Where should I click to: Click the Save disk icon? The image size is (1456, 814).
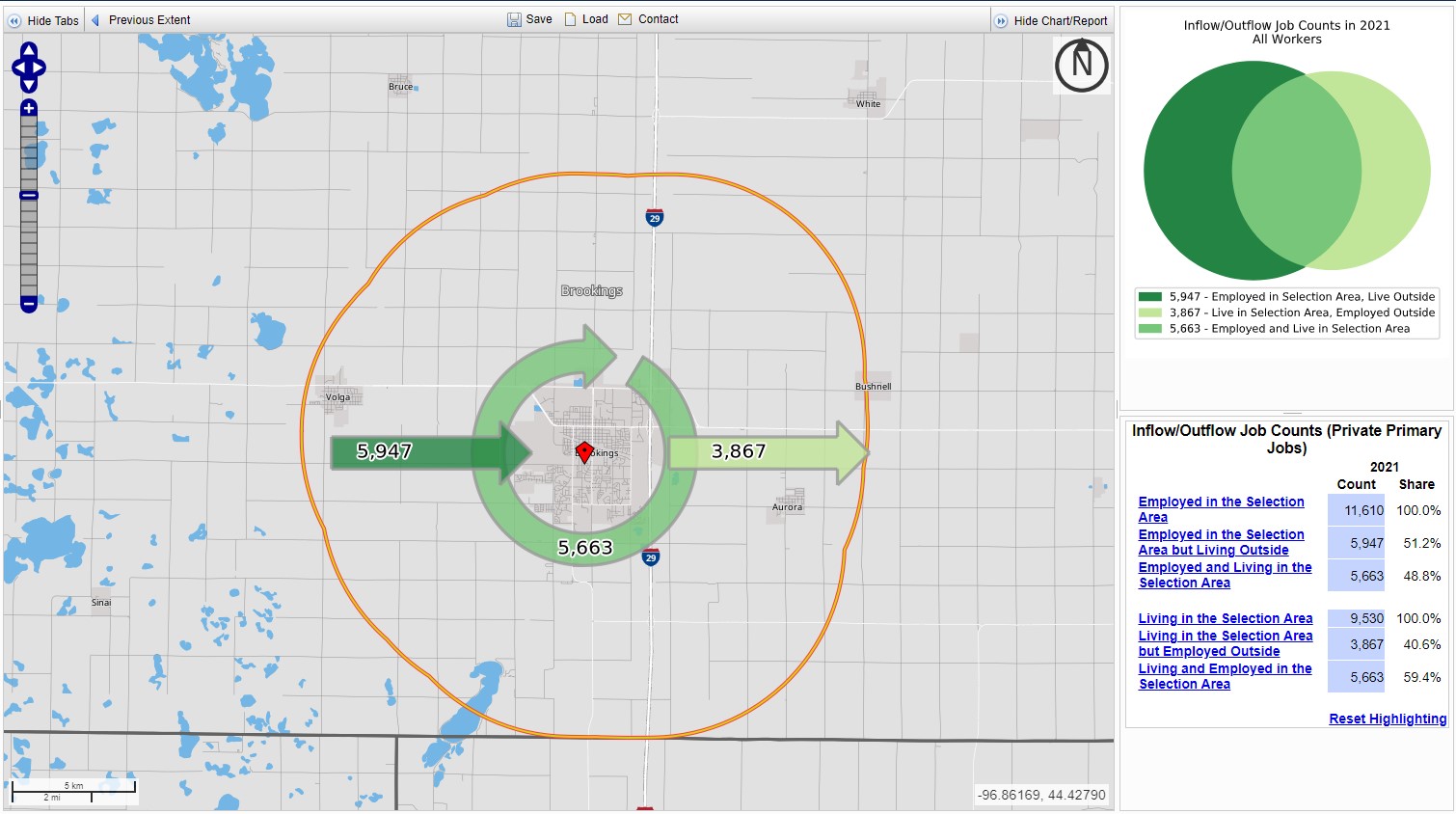click(x=514, y=18)
